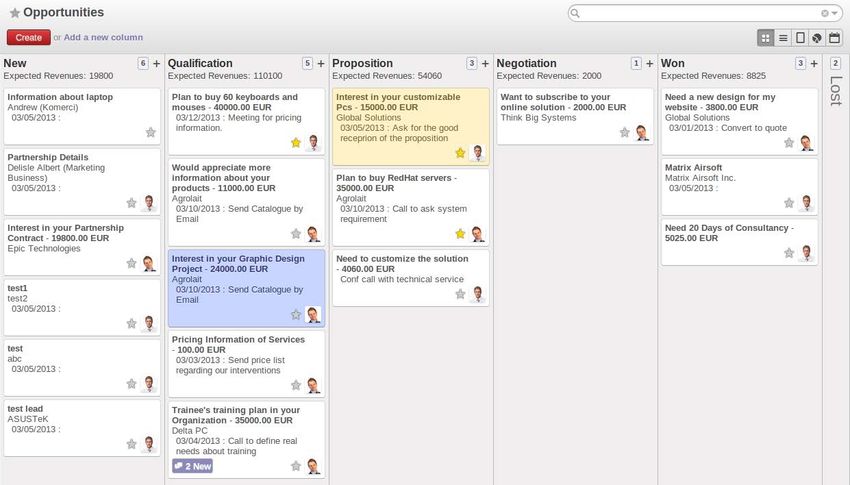Click the red Create button
Screen dimensions: 850x485
pyautogui.click(x=29, y=37)
